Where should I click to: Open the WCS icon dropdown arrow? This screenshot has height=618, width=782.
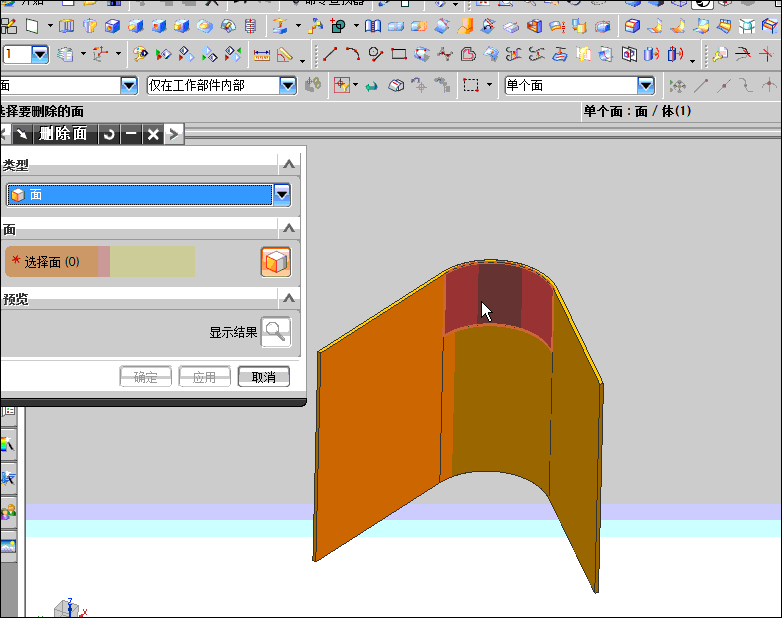pos(118,54)
